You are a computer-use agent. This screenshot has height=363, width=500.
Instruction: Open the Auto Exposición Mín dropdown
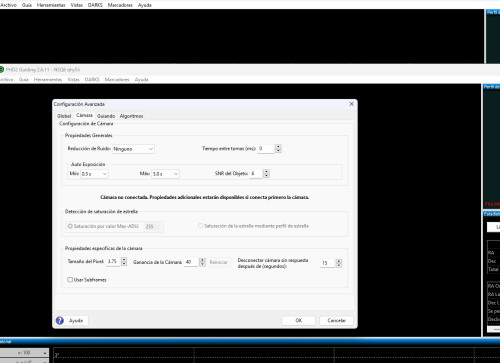(x=94, y=174)
